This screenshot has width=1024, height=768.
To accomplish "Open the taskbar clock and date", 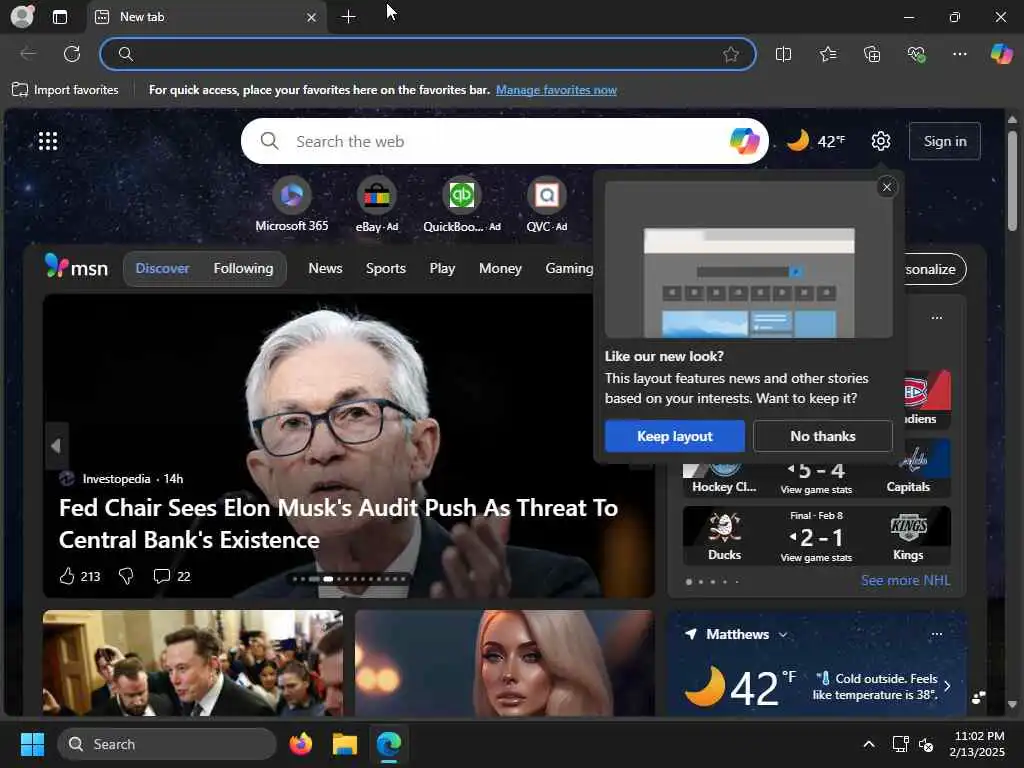I will click(x=978, y=744).
